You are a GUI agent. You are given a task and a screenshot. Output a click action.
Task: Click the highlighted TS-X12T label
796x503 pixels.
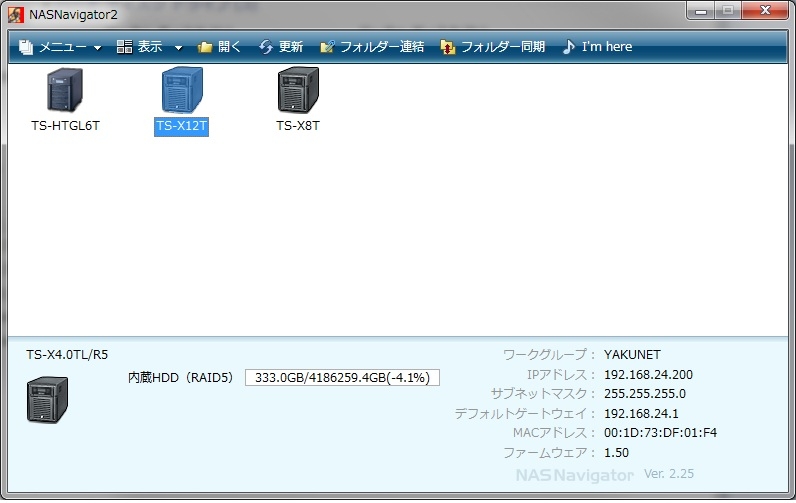[182, 126]
